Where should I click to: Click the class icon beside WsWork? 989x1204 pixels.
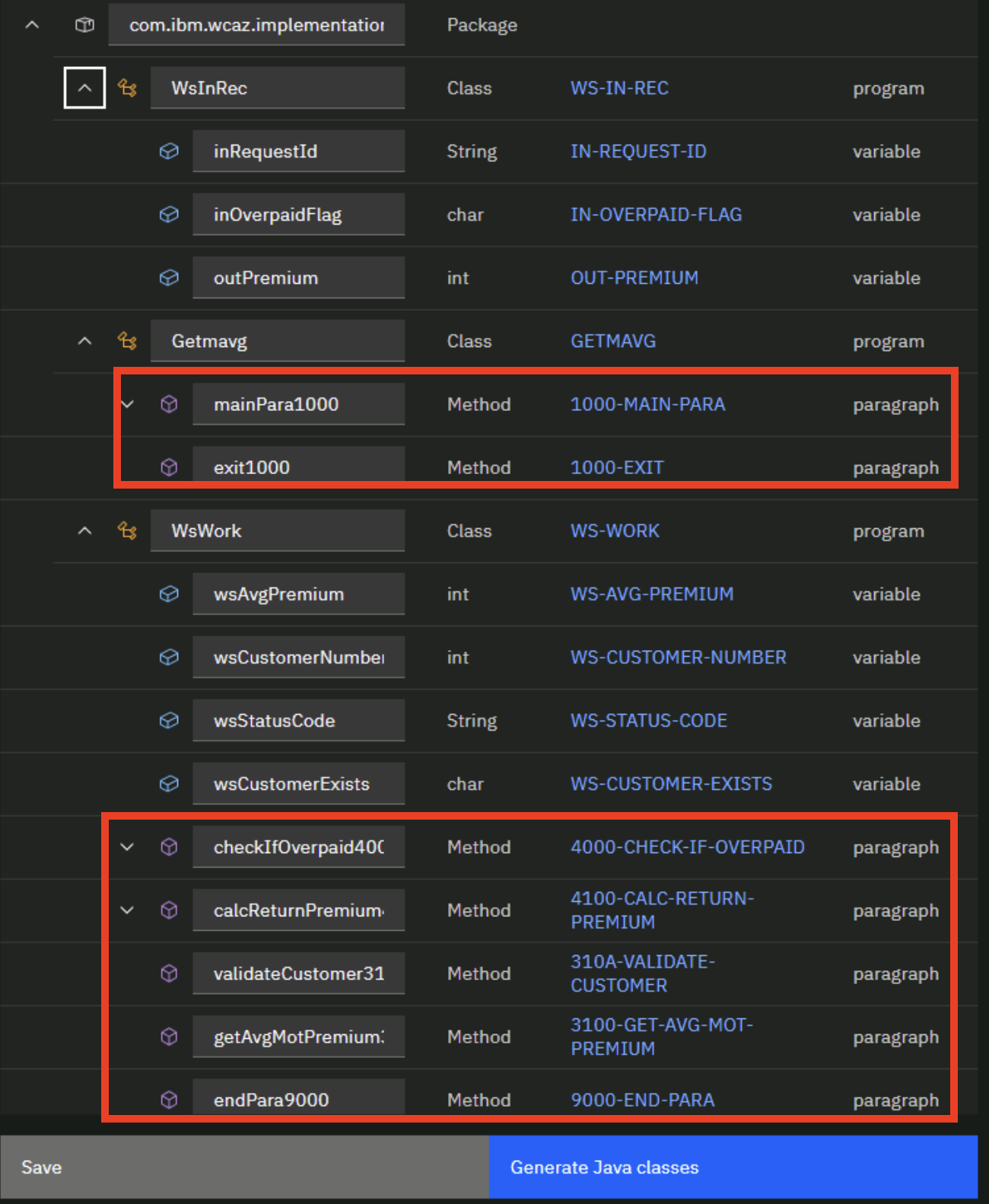[x=127, y=530]
